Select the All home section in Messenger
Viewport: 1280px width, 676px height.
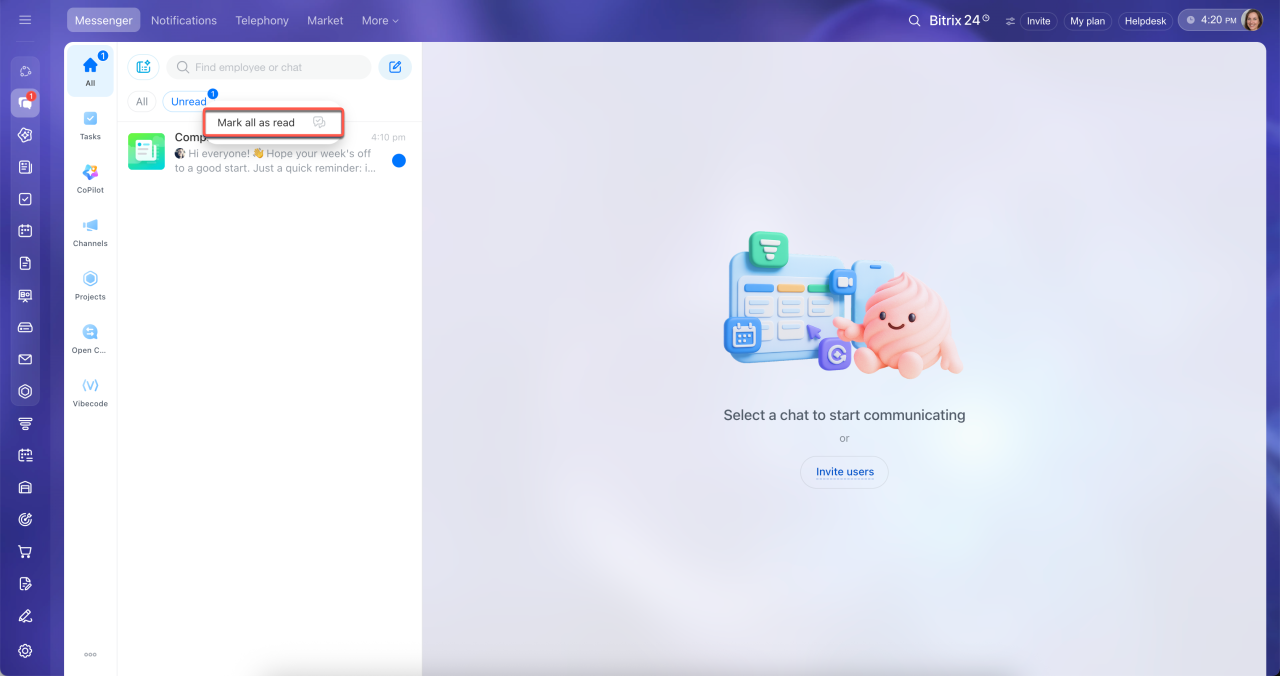click(90, 71)
